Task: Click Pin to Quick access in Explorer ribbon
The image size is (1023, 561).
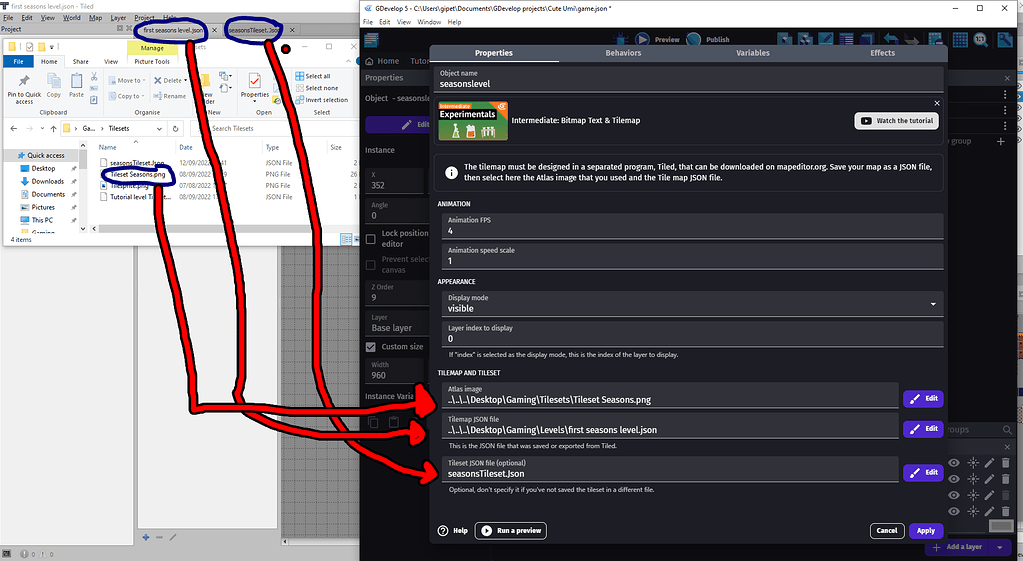Action: pos(24,89)
